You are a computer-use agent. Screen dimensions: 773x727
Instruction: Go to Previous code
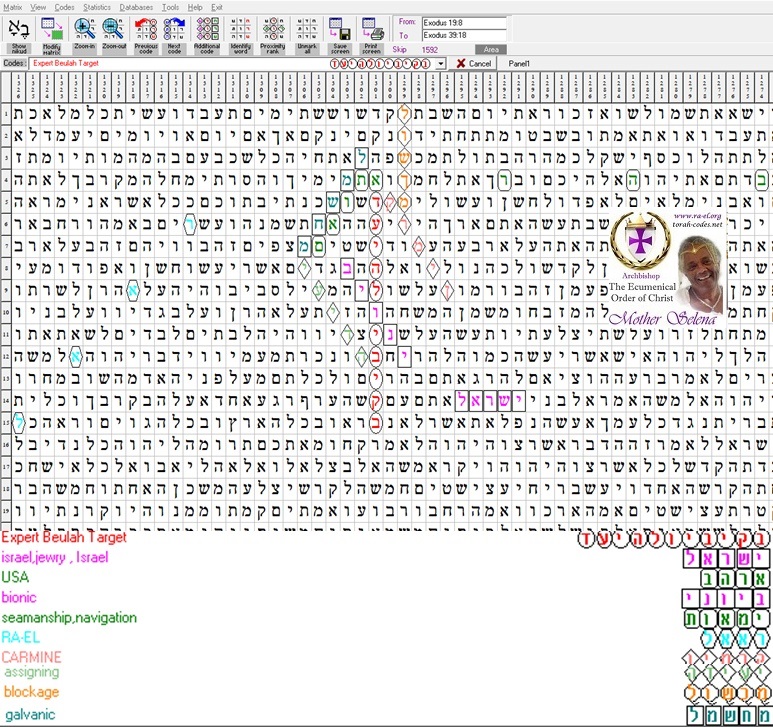click(x=146, y=30)
